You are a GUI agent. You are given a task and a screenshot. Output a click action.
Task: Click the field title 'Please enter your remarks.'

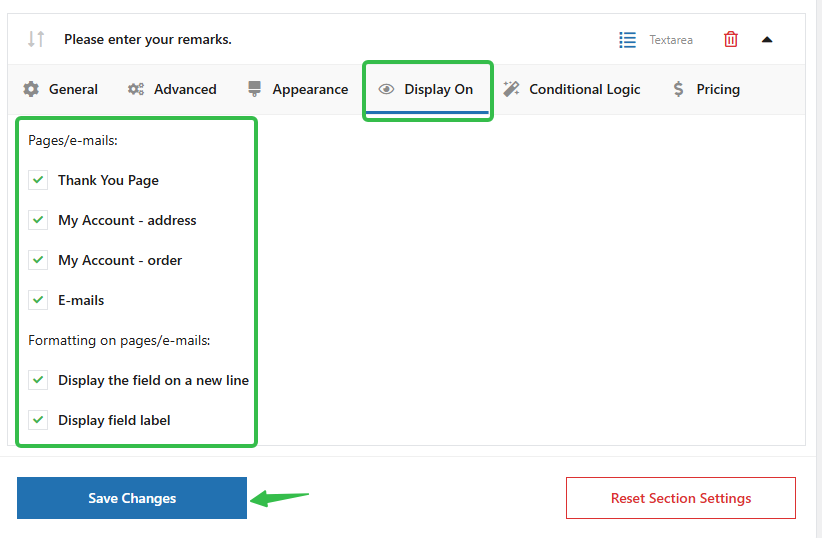coord(148,40)
